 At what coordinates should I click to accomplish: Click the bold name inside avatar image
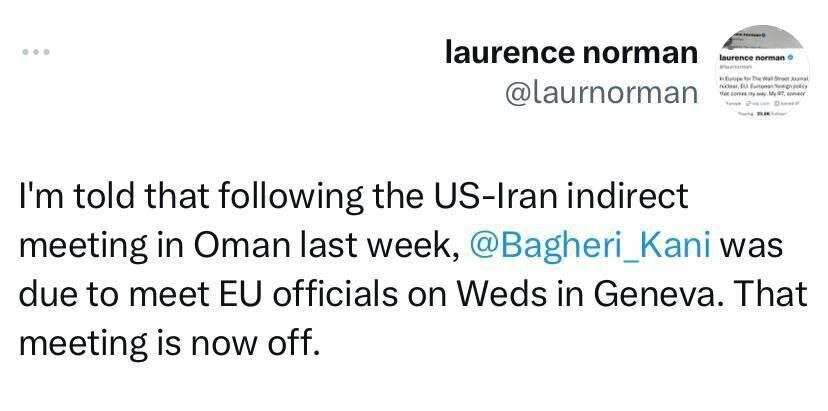click(x=757, y=57)
